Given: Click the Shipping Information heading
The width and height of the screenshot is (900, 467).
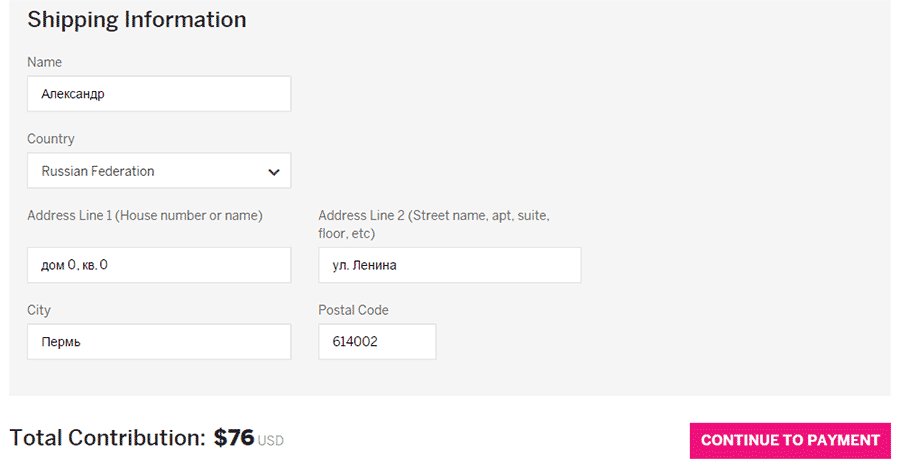Looking at the screenshot, I should click(x=137, y=19).
